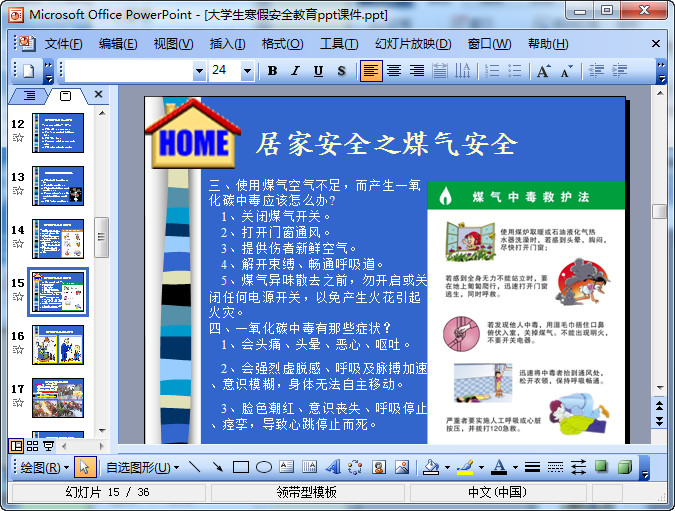Toggle underline formatting
Image resolution: width=675 pixels, height=511 pixels.
pyautogui.click(x=318, y=71)
